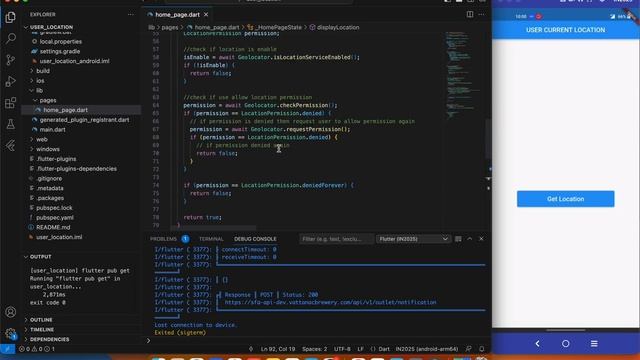Screen dimensions: 640x360
Task: Click the Spaces: 2 indentation setting
Action: tap(314, 349)
